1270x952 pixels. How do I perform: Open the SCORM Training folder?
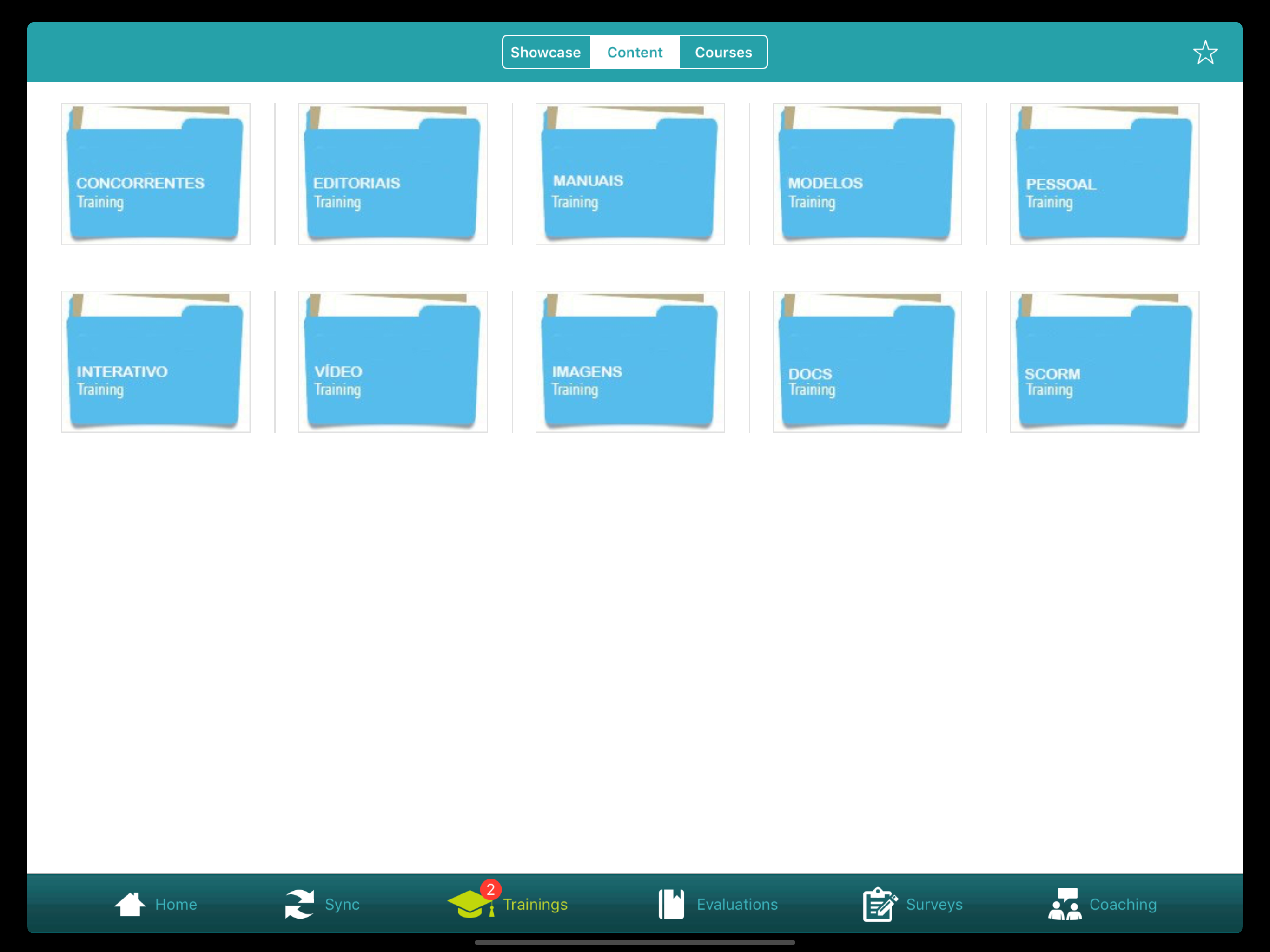1104,362
